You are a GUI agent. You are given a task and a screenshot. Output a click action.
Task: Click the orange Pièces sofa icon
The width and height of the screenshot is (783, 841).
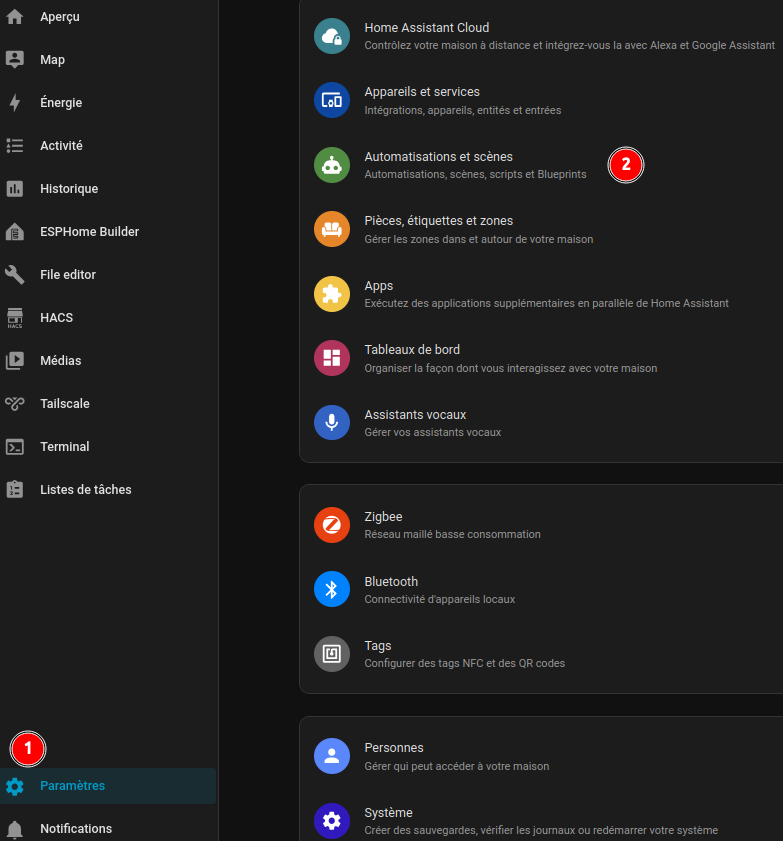coord(332,230)
